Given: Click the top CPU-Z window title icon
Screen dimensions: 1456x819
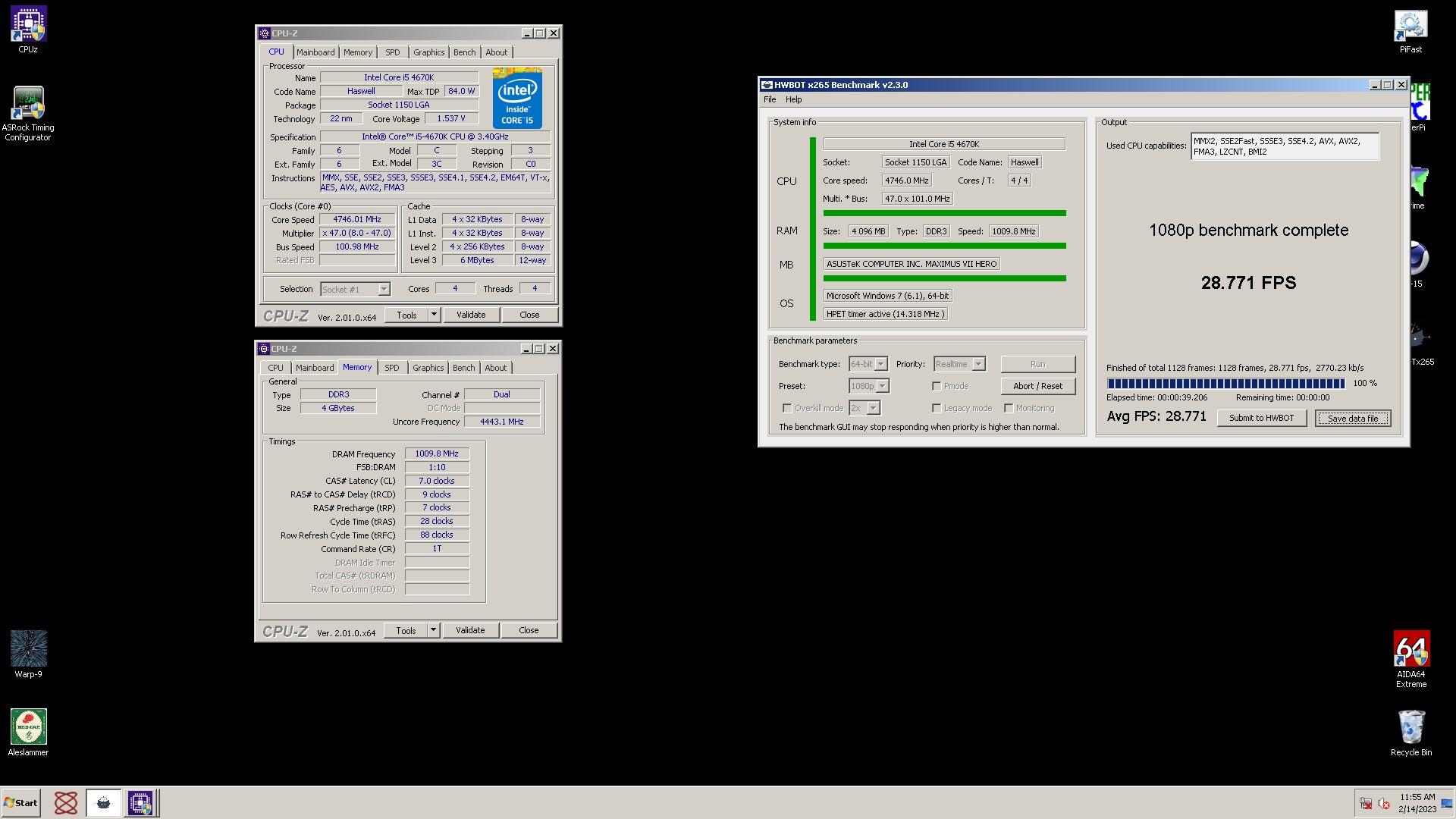Looking at the screenshot, I should [264, 33].
